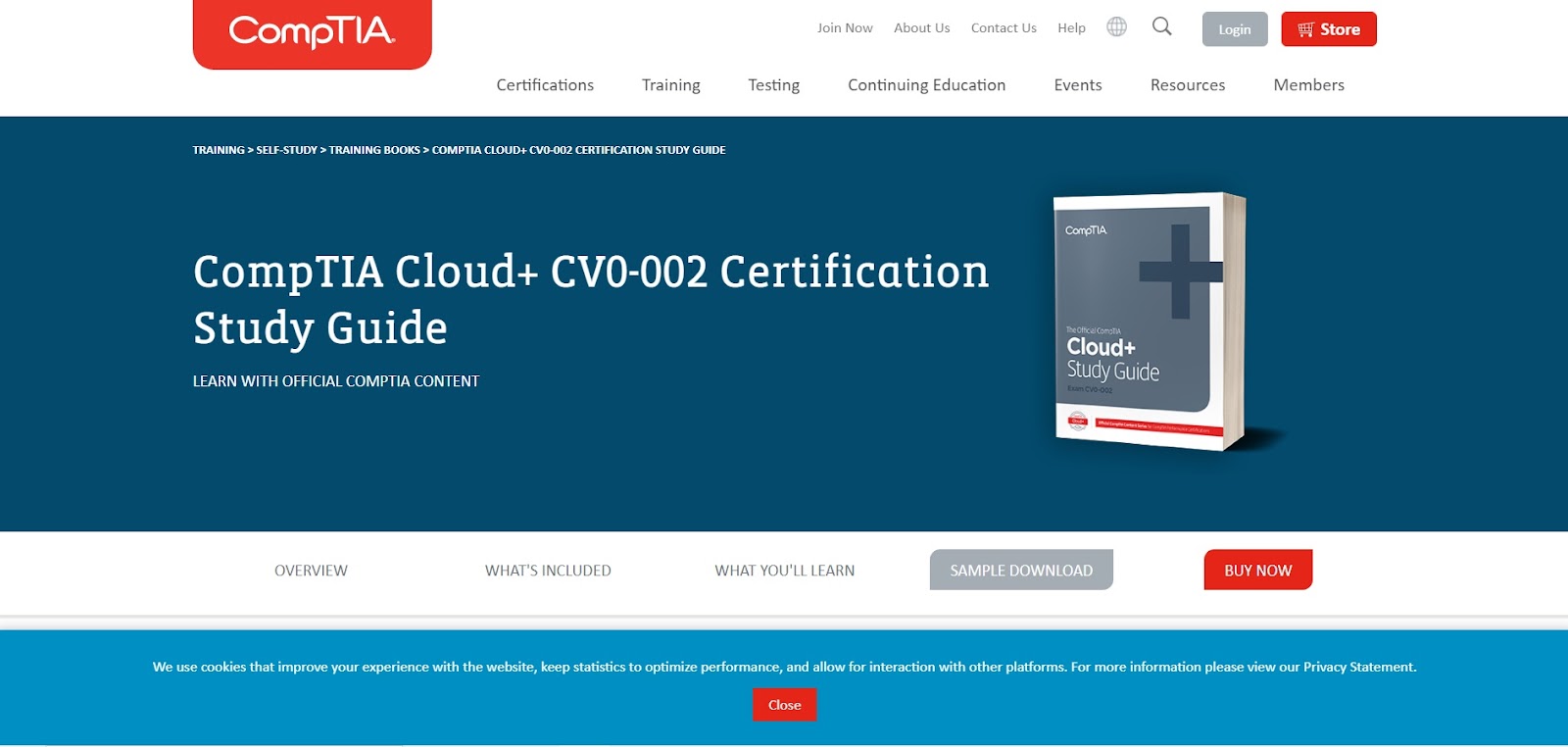Click 'LEARN WITH OFFICIAL COMPTIA CONTENT' text
Screen dimensions: 1568x747
tap(336, 381)
